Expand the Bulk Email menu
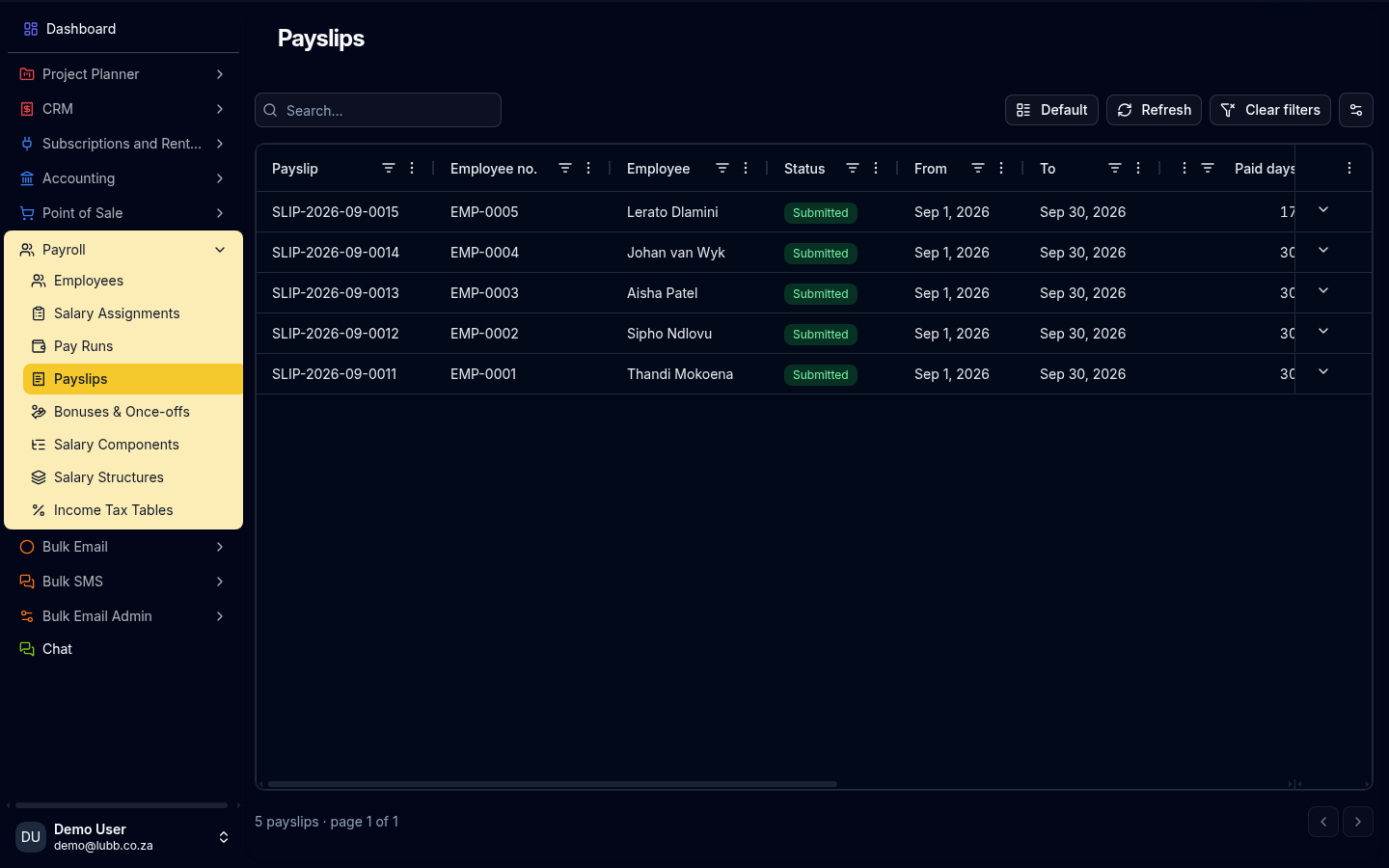1389x868 pixels. [123, 547]
